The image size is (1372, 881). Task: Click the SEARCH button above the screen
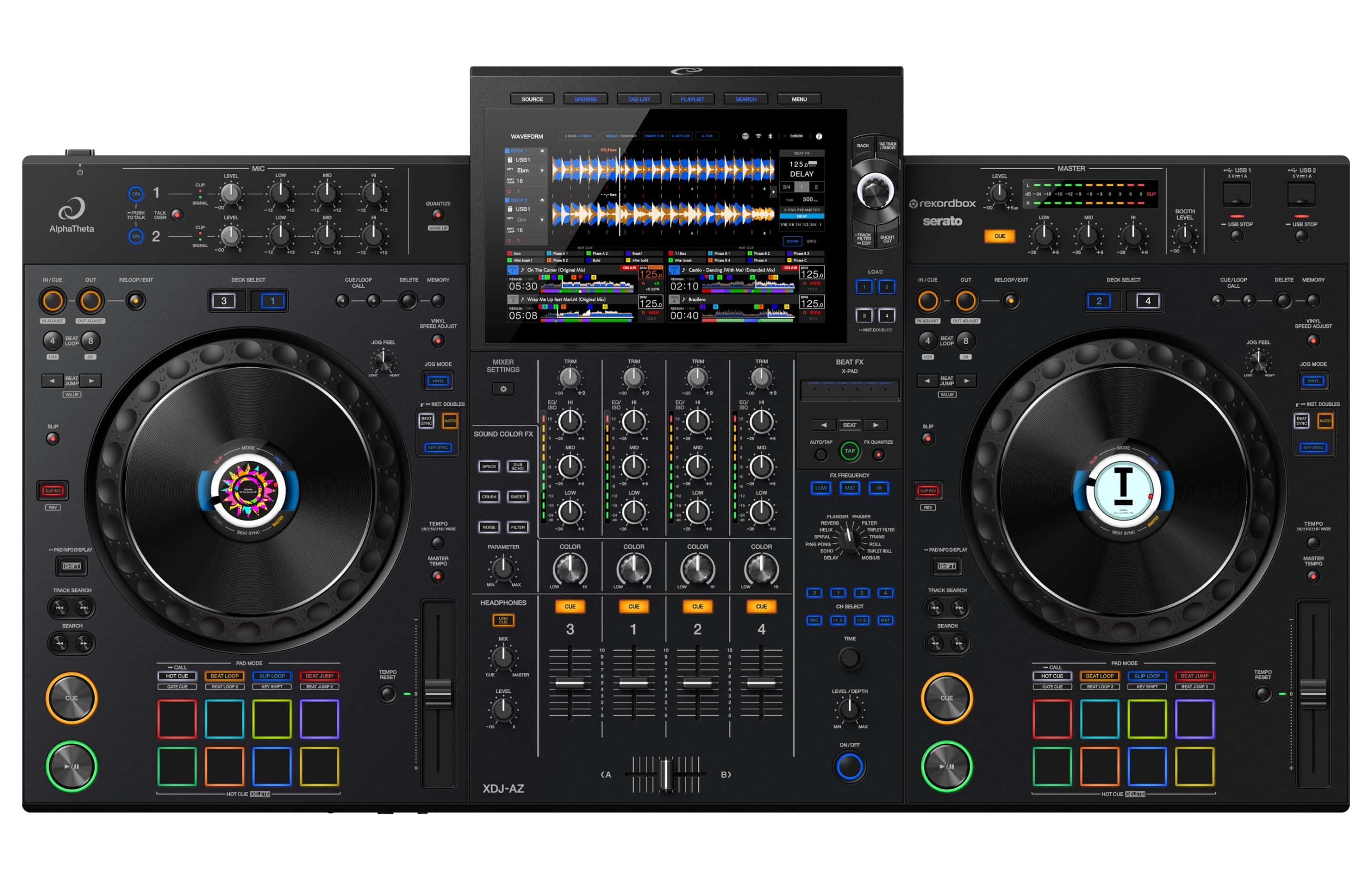[746, 99]
